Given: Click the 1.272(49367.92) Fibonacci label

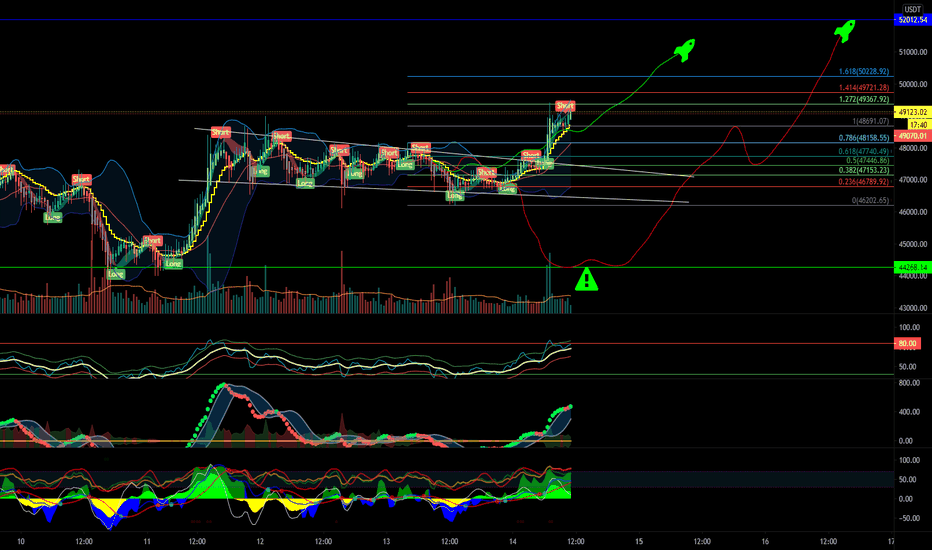Looking at the screenshot, I should coord(864,99).
